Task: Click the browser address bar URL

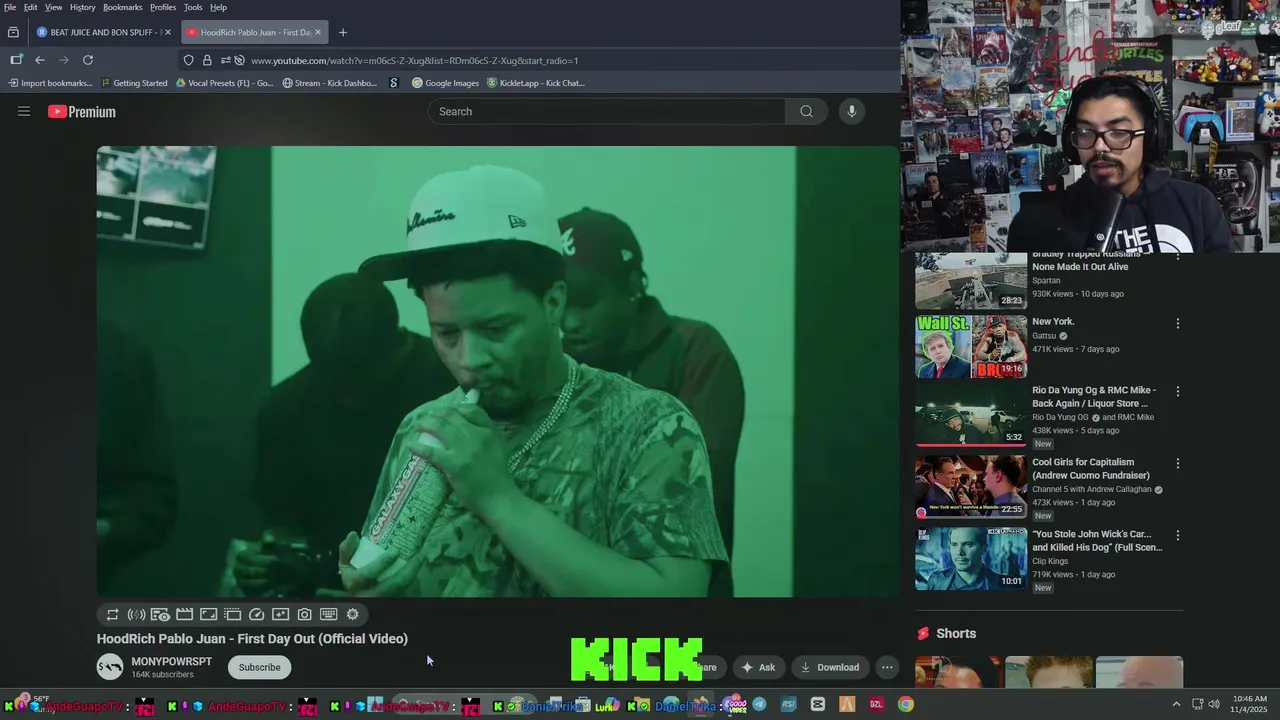Action: (x=414, y=60)
